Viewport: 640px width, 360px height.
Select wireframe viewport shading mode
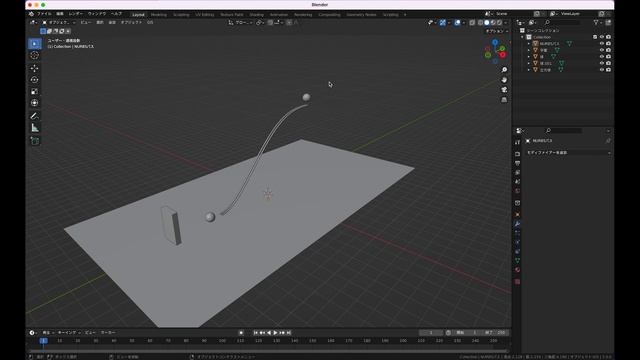pyautogui.click(x=480, y=23)
